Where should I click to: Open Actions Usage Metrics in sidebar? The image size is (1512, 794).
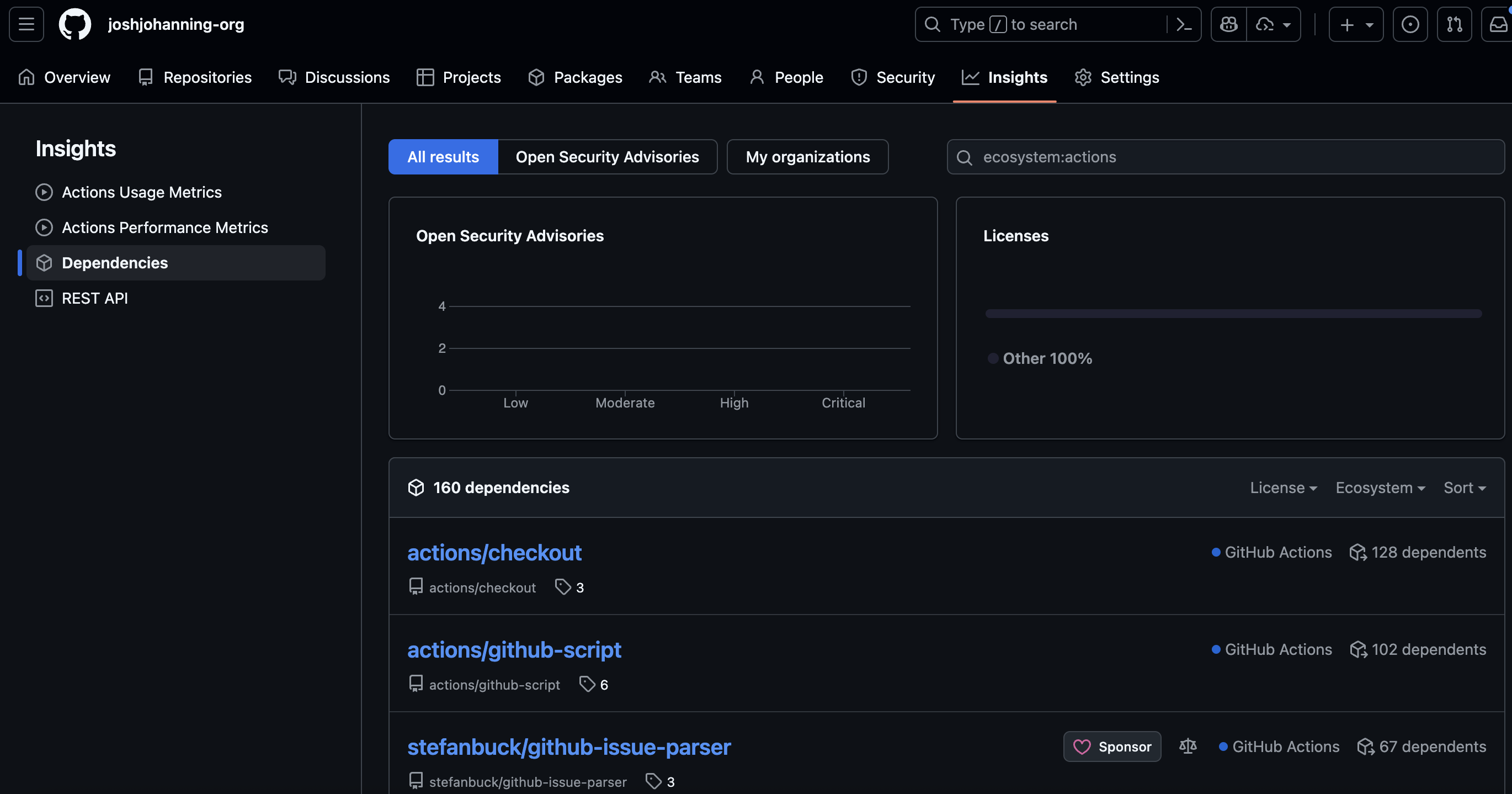coord(176,192)
